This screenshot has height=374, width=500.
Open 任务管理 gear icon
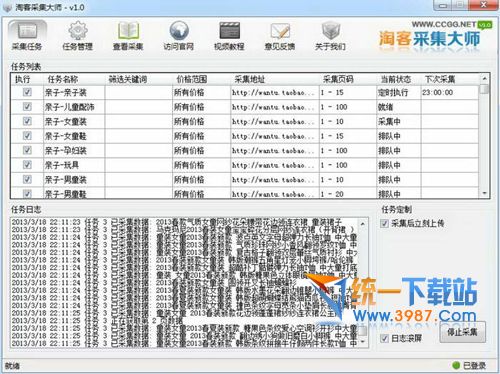(x=78, y=36)
